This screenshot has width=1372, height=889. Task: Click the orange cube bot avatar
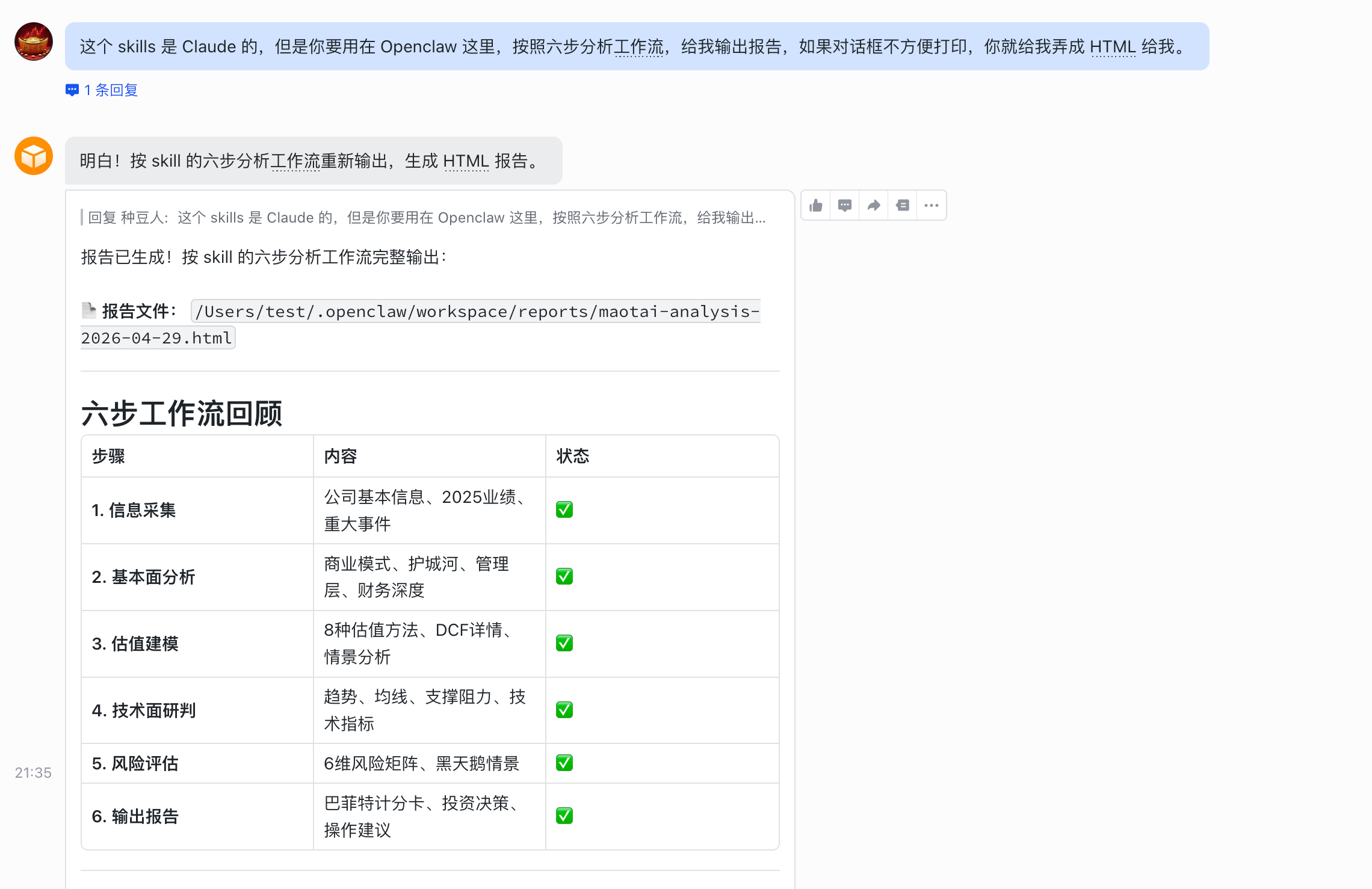[34, 156]
